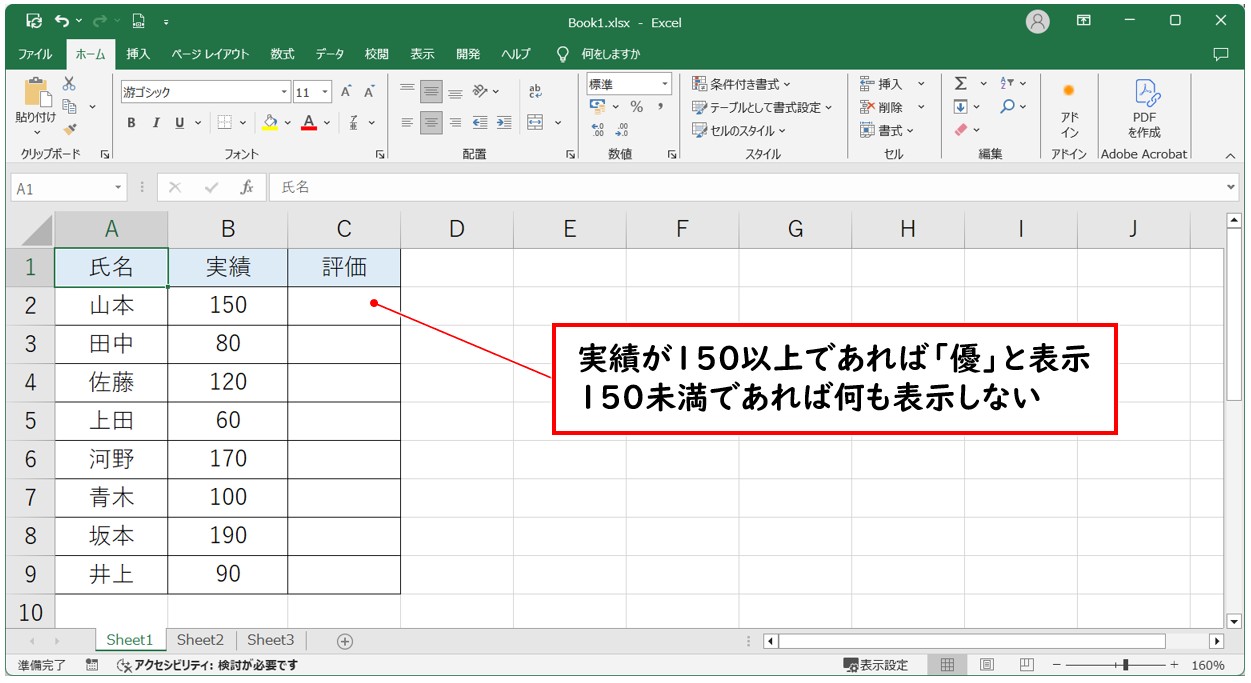This screenshot has width=1251, height=683.
Task: Click the decrease indent icon
Action: coord(479,123)
